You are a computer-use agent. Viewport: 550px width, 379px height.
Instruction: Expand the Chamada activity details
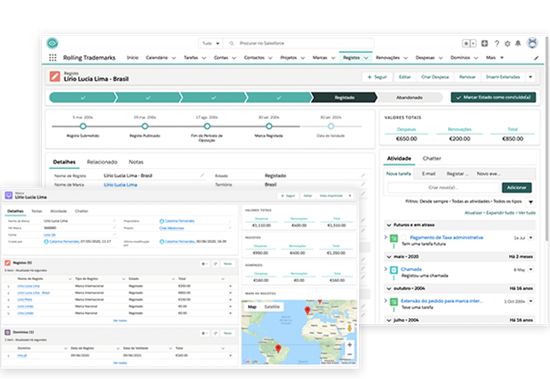[x=385, y=269]
